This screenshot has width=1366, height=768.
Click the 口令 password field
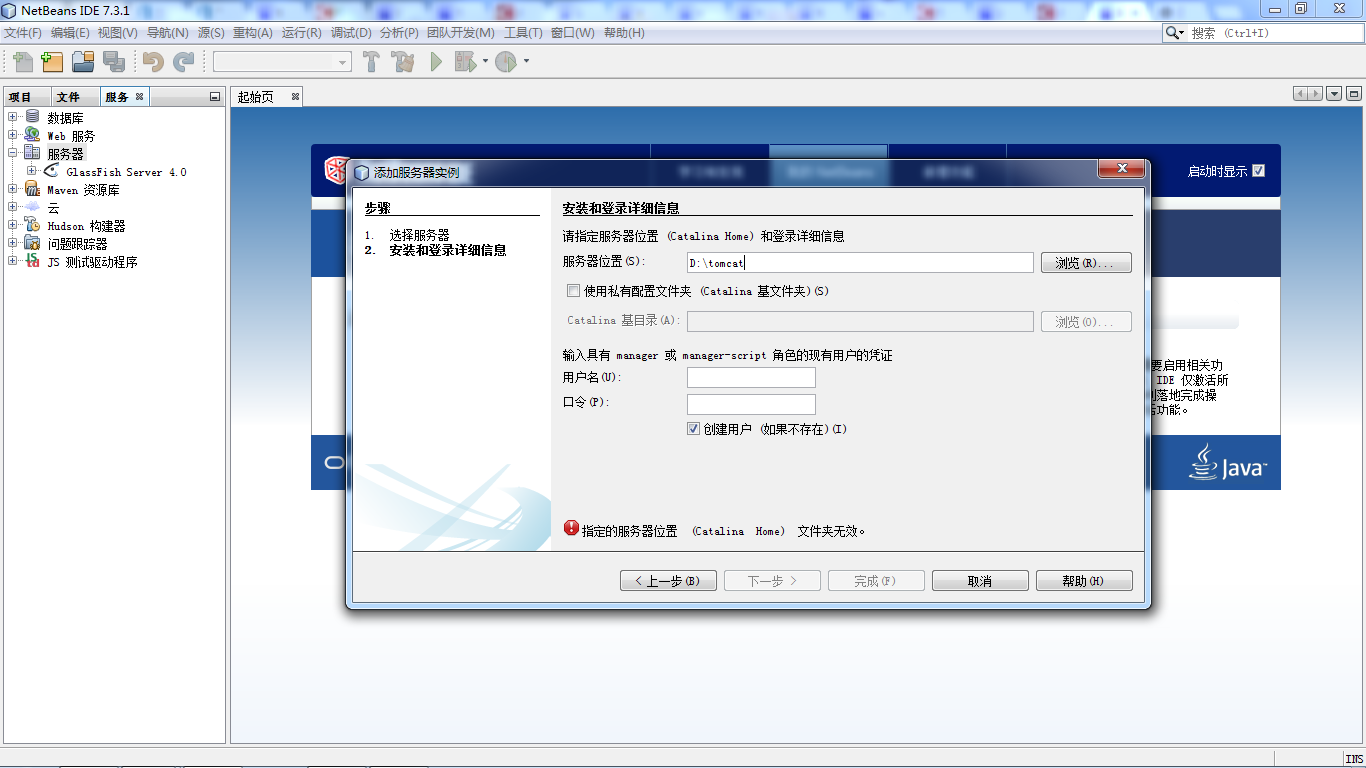click(751, 404)
